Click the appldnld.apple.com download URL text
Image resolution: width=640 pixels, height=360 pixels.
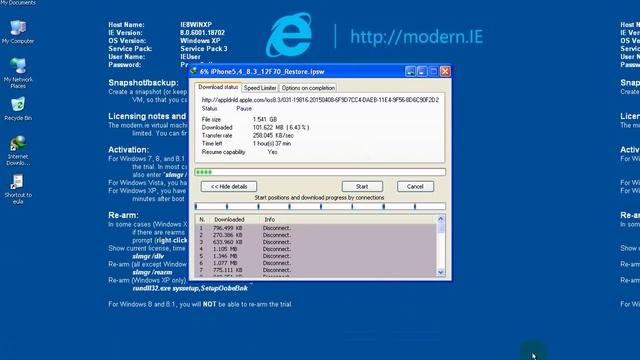click(320, 100)
